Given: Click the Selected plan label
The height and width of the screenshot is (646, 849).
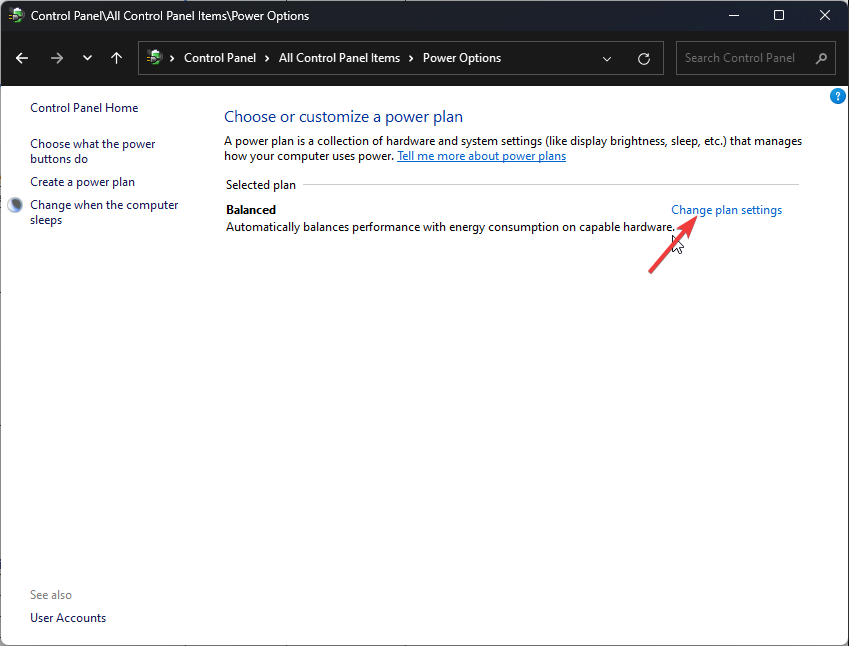Looking at the screenshot, I should coord(260,185).
